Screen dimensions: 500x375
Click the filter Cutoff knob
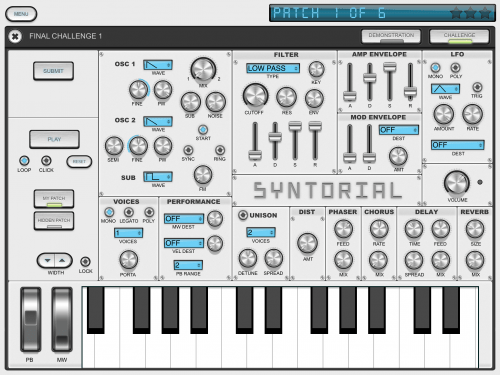click(x=255, y=96)
